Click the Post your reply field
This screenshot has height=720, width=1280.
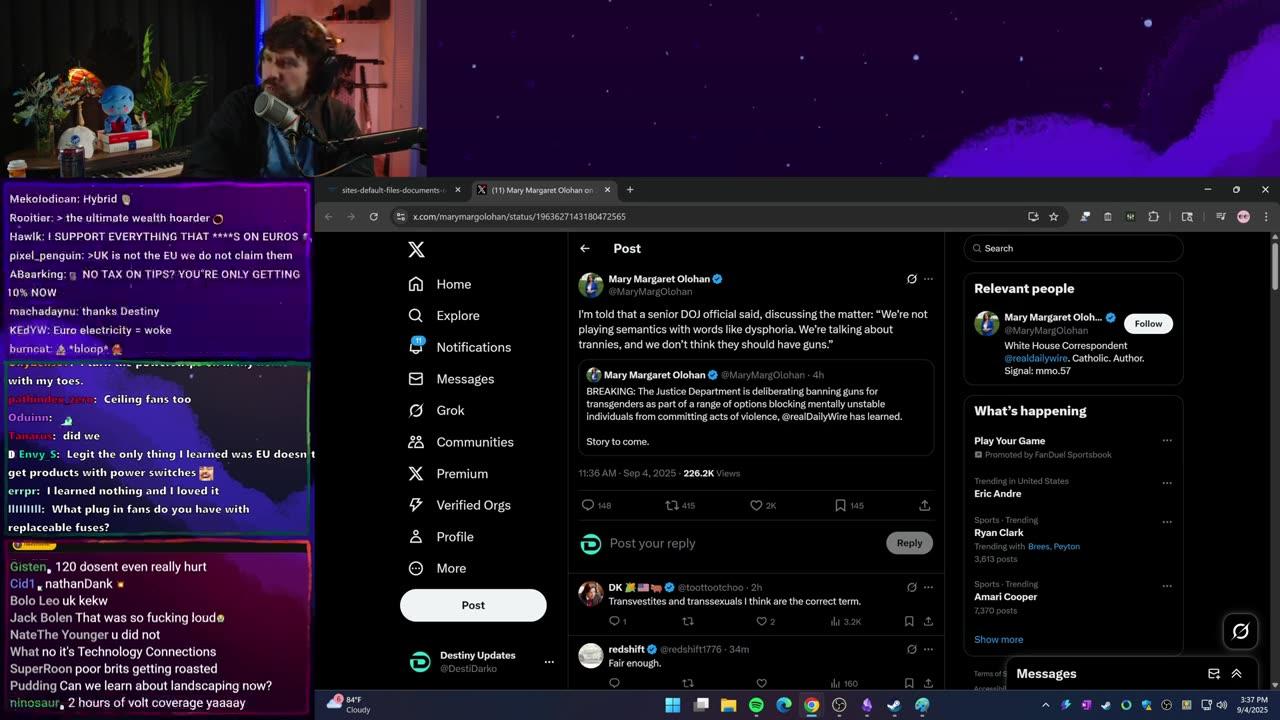[x=740, y=543]
